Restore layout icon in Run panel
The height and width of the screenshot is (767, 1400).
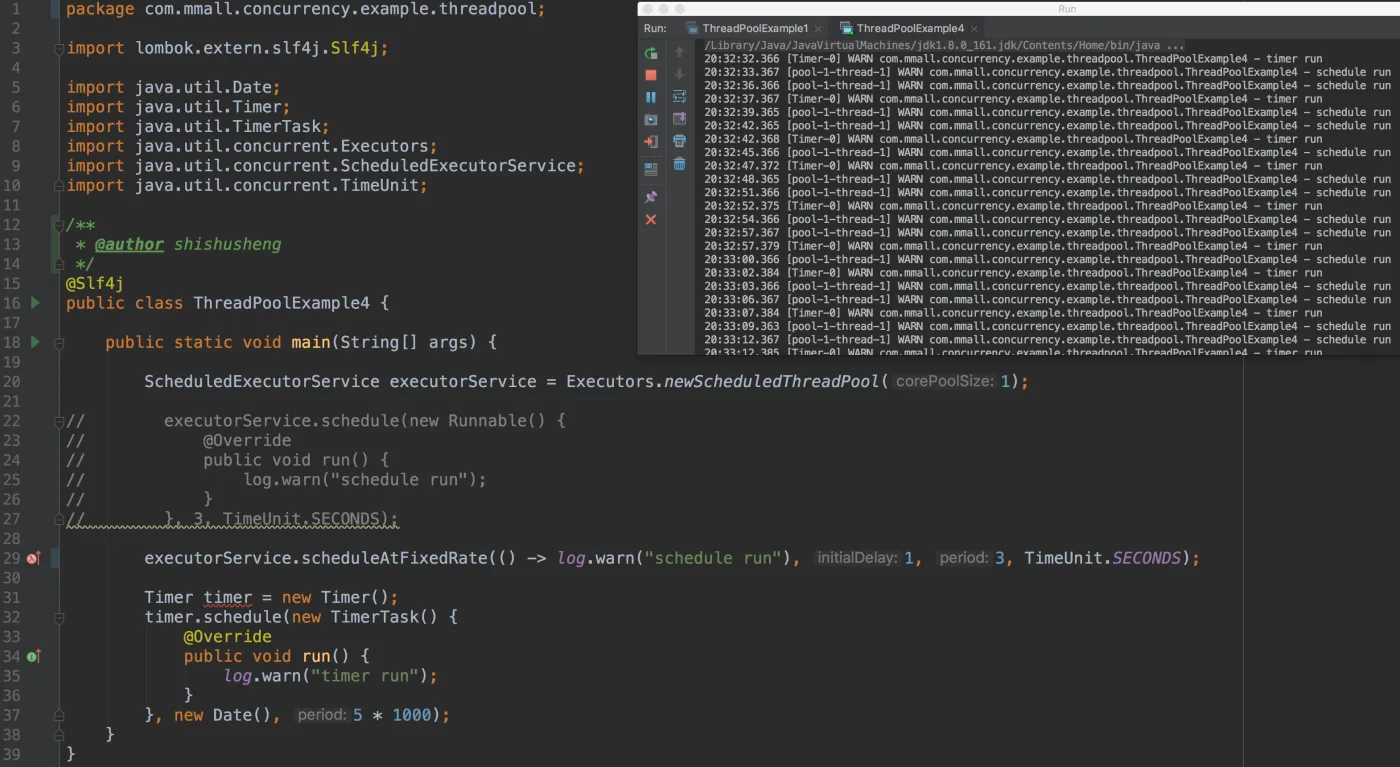pyautogui.click(x=651, y=169)
